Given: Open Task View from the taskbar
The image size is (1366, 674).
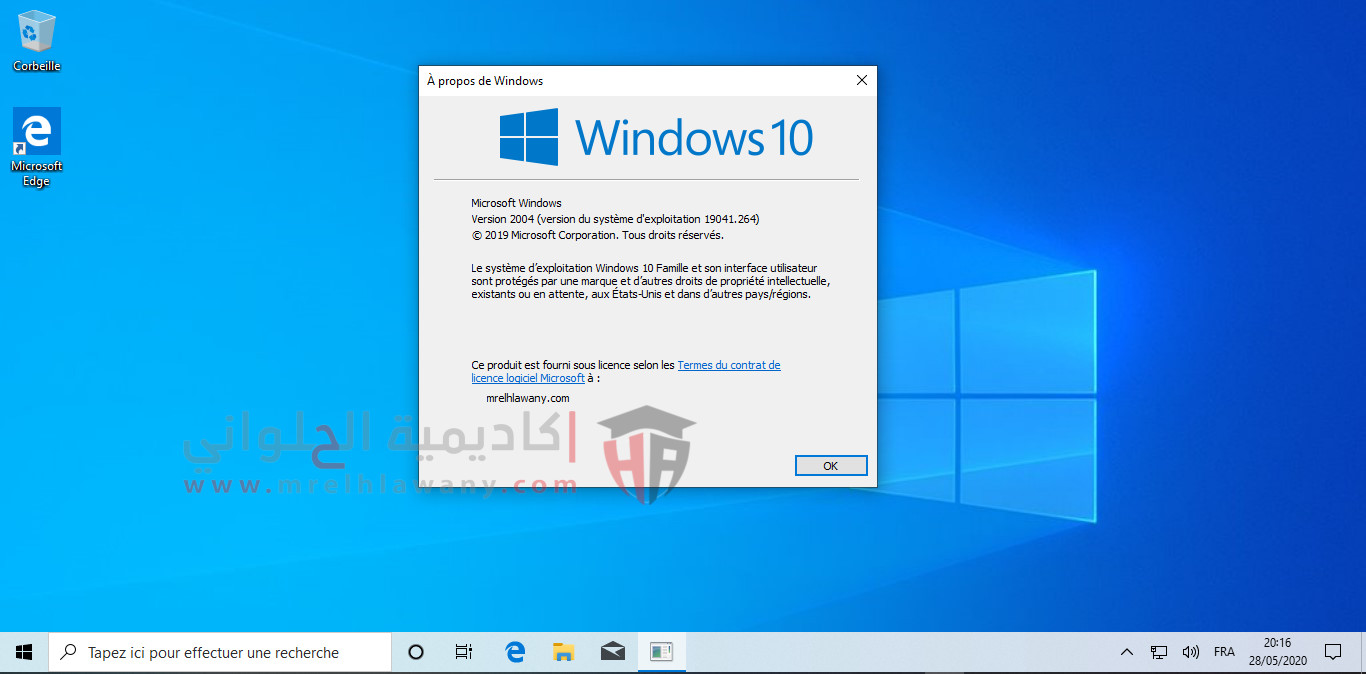Looking at the screenshot, I should tap(464, 652).
